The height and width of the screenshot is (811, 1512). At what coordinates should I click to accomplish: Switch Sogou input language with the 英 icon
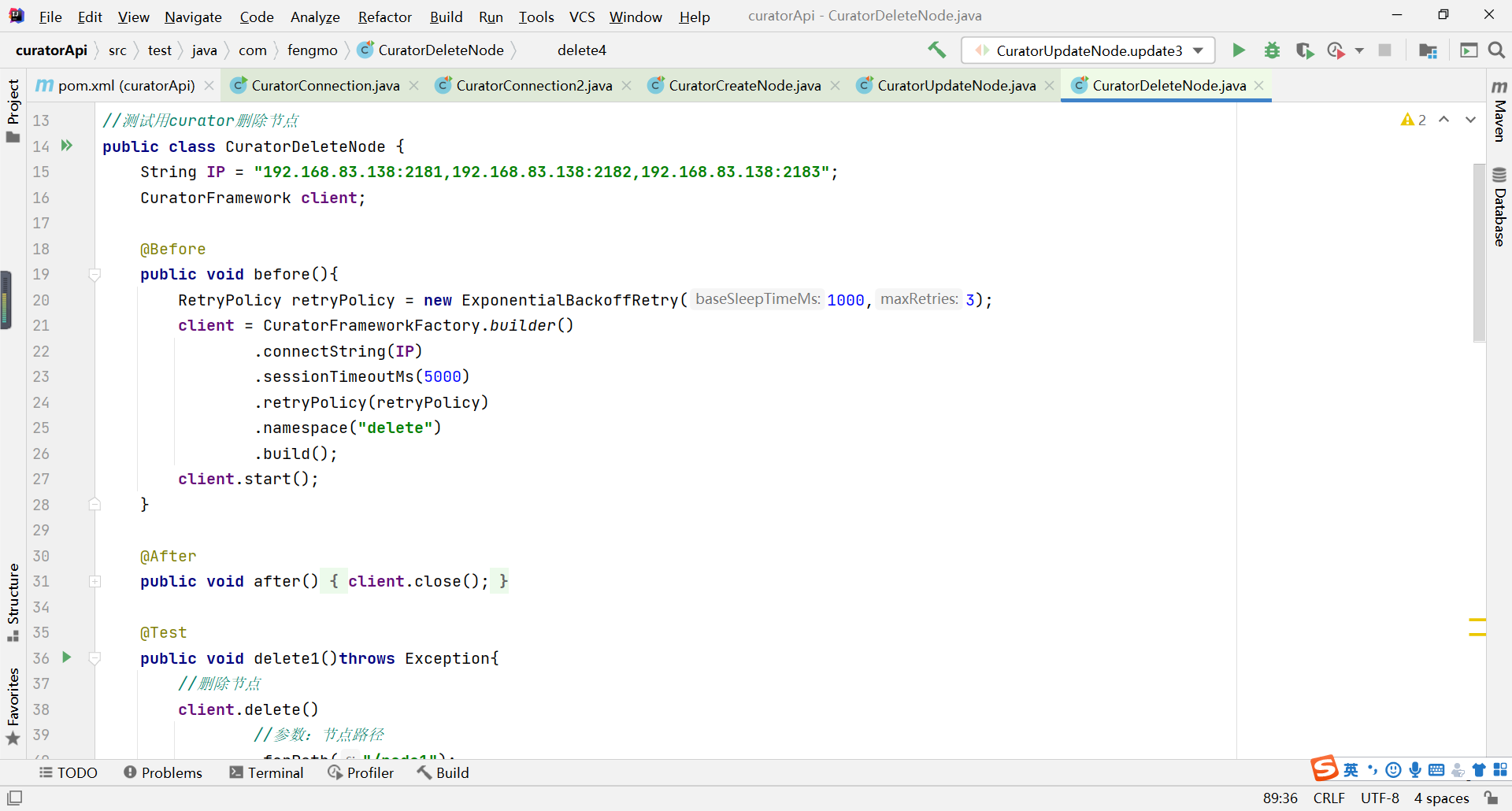coord(1351,770)
